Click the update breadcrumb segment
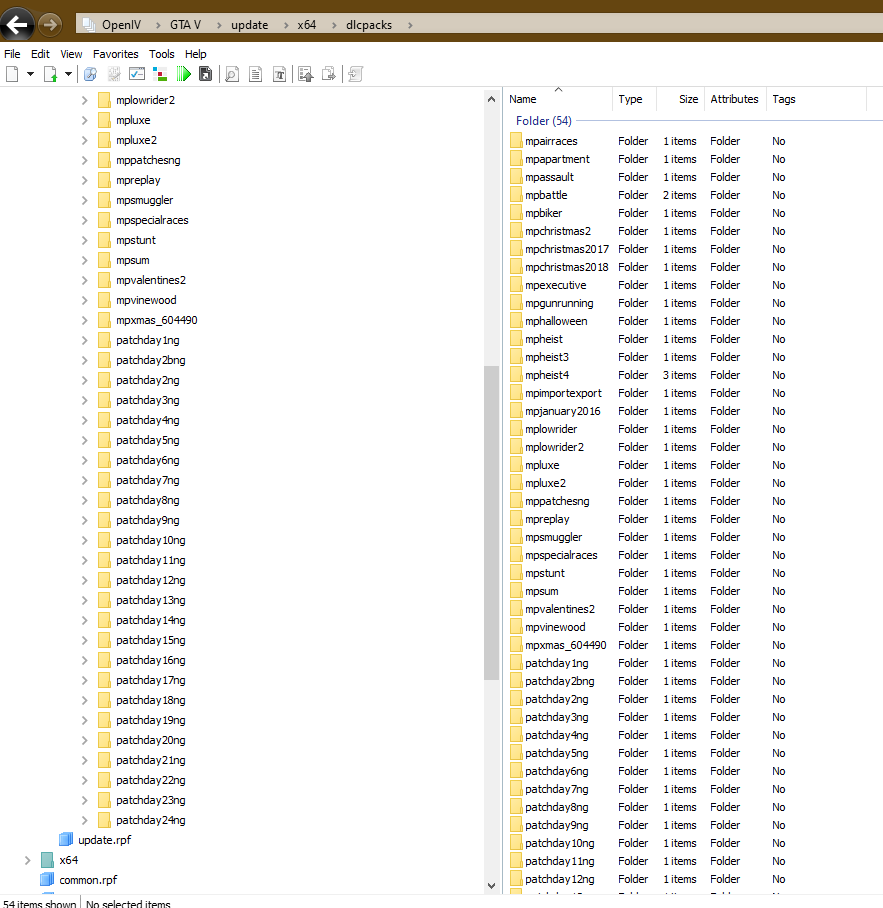This screenshot has height=908, width=883. [250, 25]
